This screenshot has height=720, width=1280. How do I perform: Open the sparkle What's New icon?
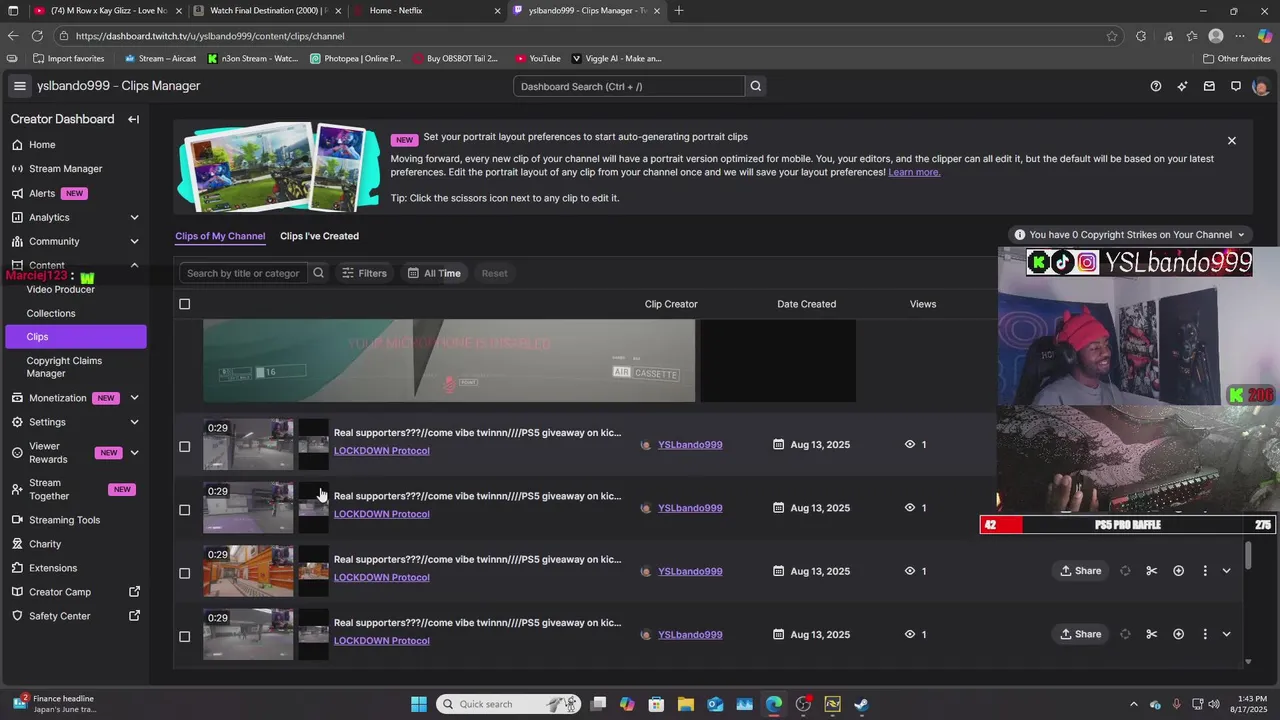click(x=1183, y=86)
